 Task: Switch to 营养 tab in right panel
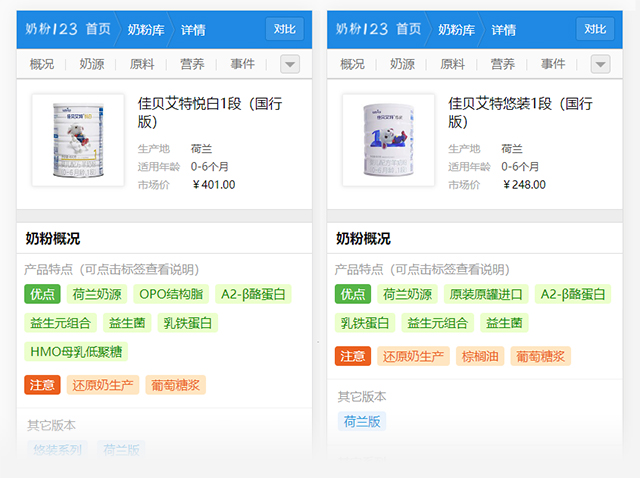(502, 64)
